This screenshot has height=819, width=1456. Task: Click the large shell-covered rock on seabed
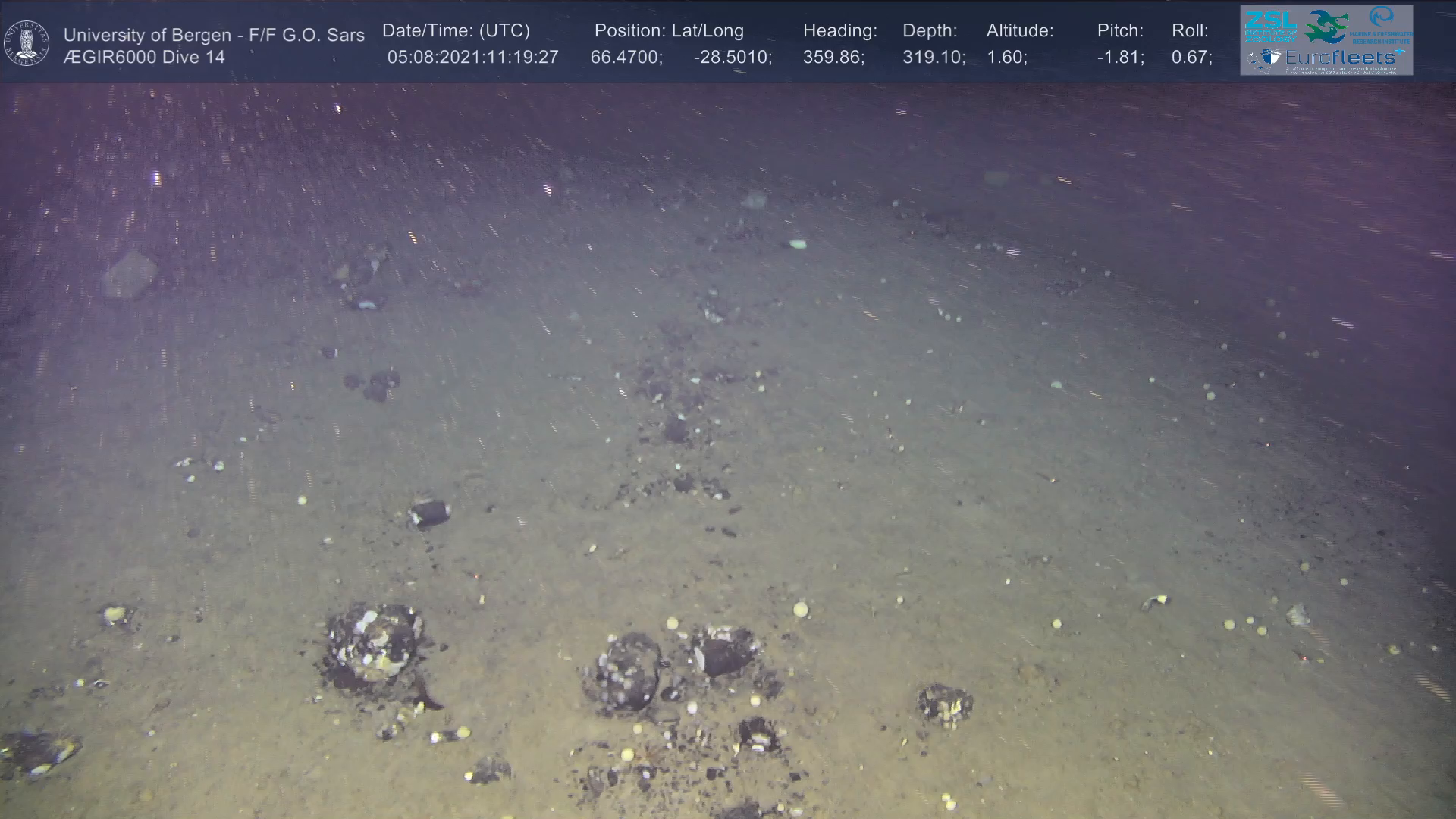[x=375, y=645]
